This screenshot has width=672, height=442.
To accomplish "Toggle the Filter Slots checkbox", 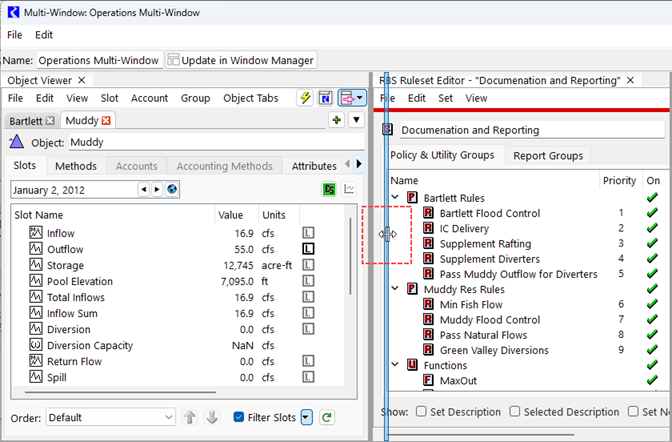I will point(239,417).
